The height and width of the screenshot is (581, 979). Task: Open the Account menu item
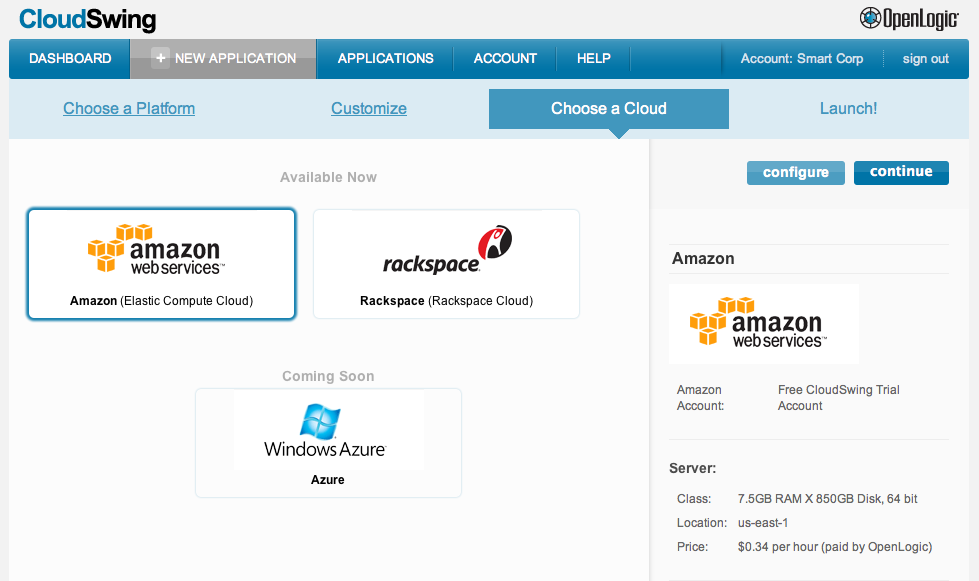tap(505, 59)
